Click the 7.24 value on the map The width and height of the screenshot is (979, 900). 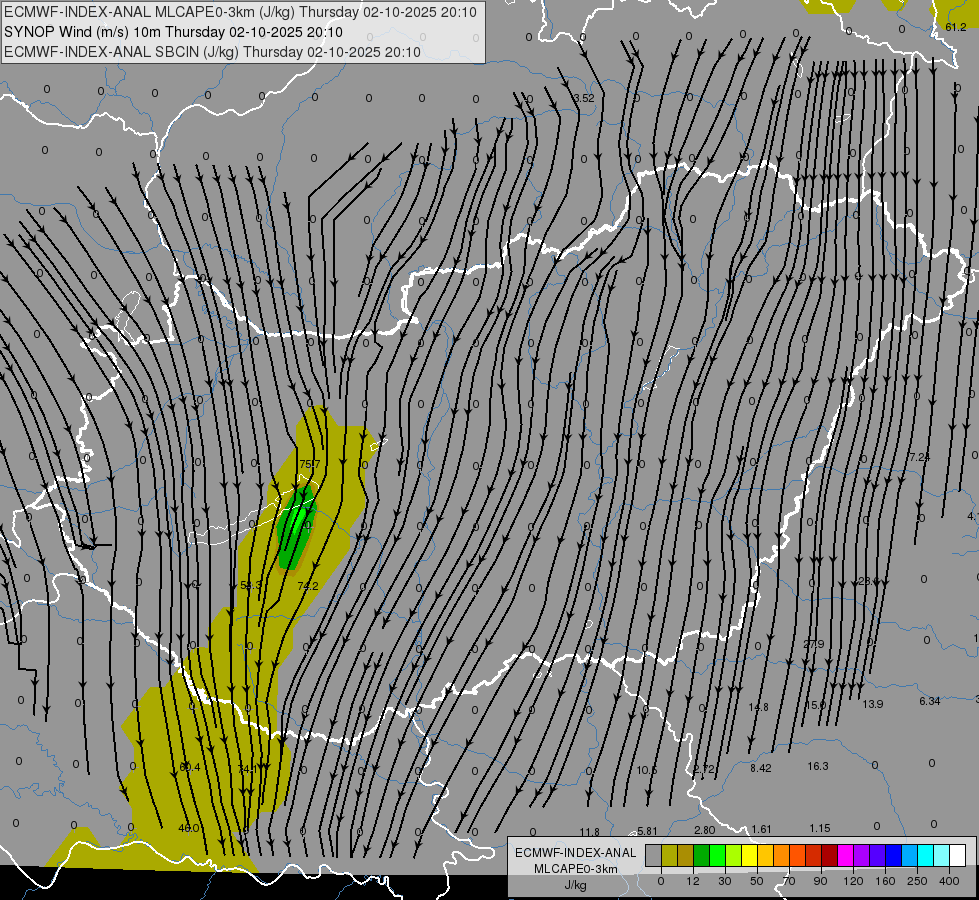click(920, 457)
